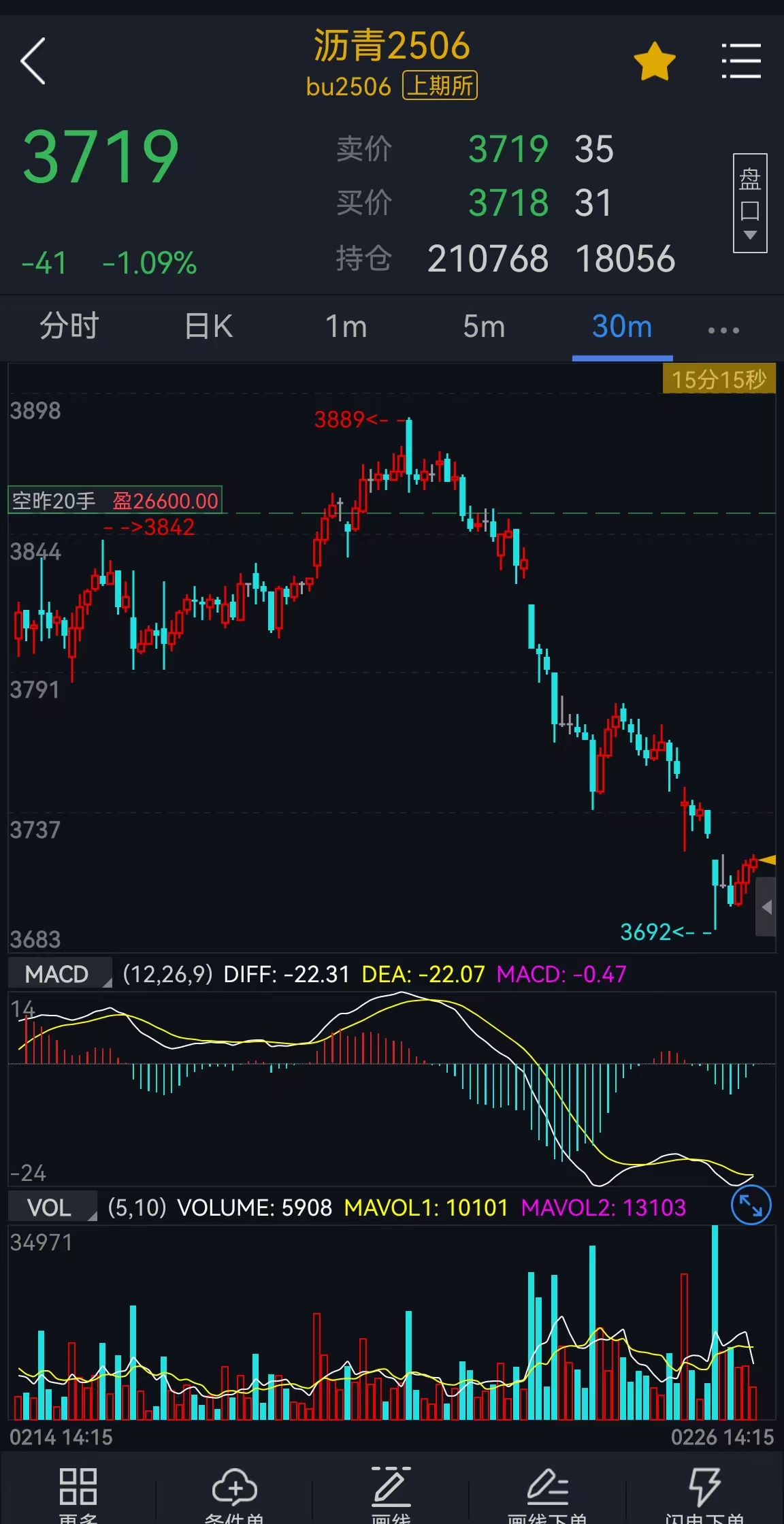The height and width of the screenshot is (1524, 784).
Task: Select the 5m chart period
Action: pos(484,327)
